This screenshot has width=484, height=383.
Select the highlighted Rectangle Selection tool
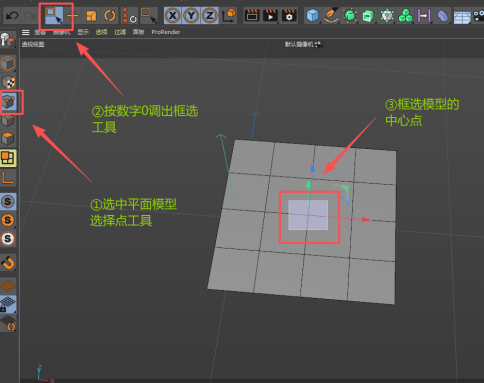(54, 16)
